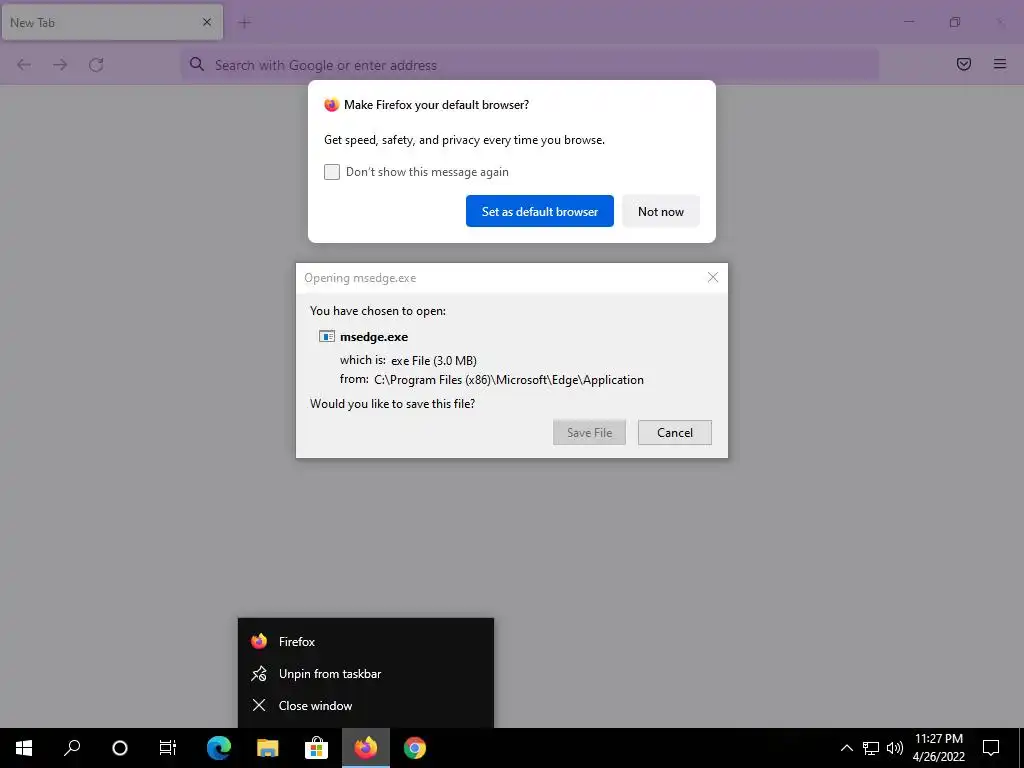Click the search or address bar
The width and height of the screenshot is (1024, 768).
530,65
